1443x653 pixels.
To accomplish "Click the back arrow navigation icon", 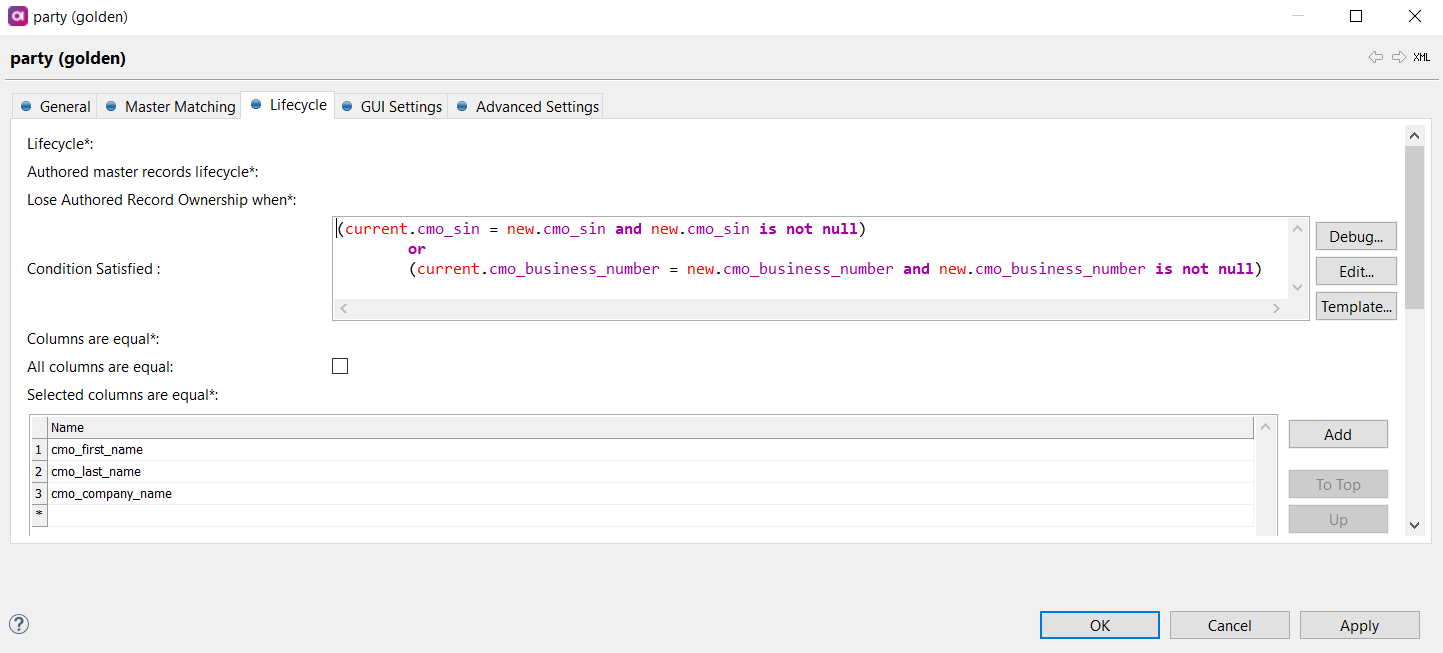I will (x=1375, y=58).
